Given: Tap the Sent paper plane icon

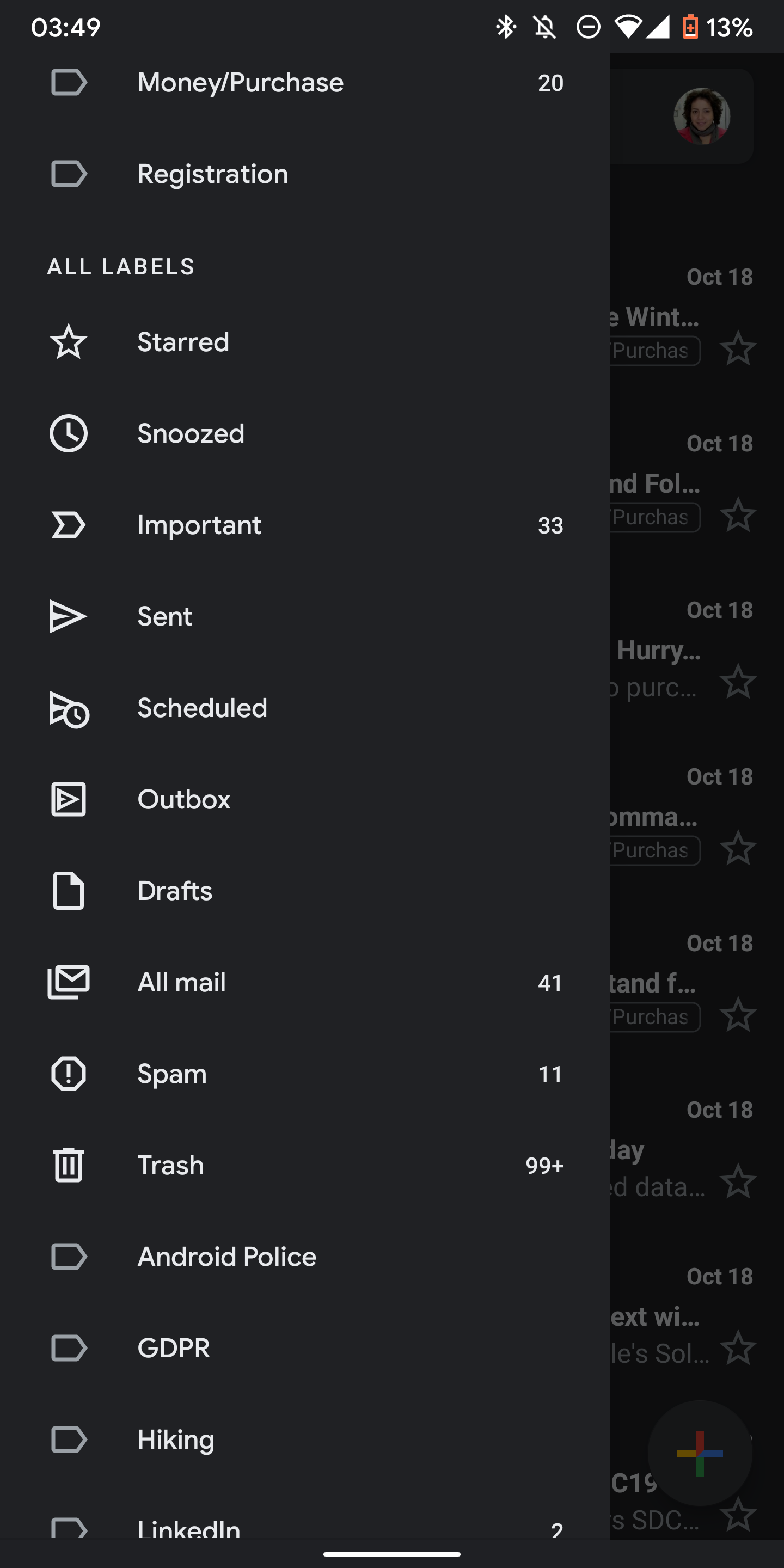Looking at the screenshot, I should pyautogui.click(x=68, y=617).
